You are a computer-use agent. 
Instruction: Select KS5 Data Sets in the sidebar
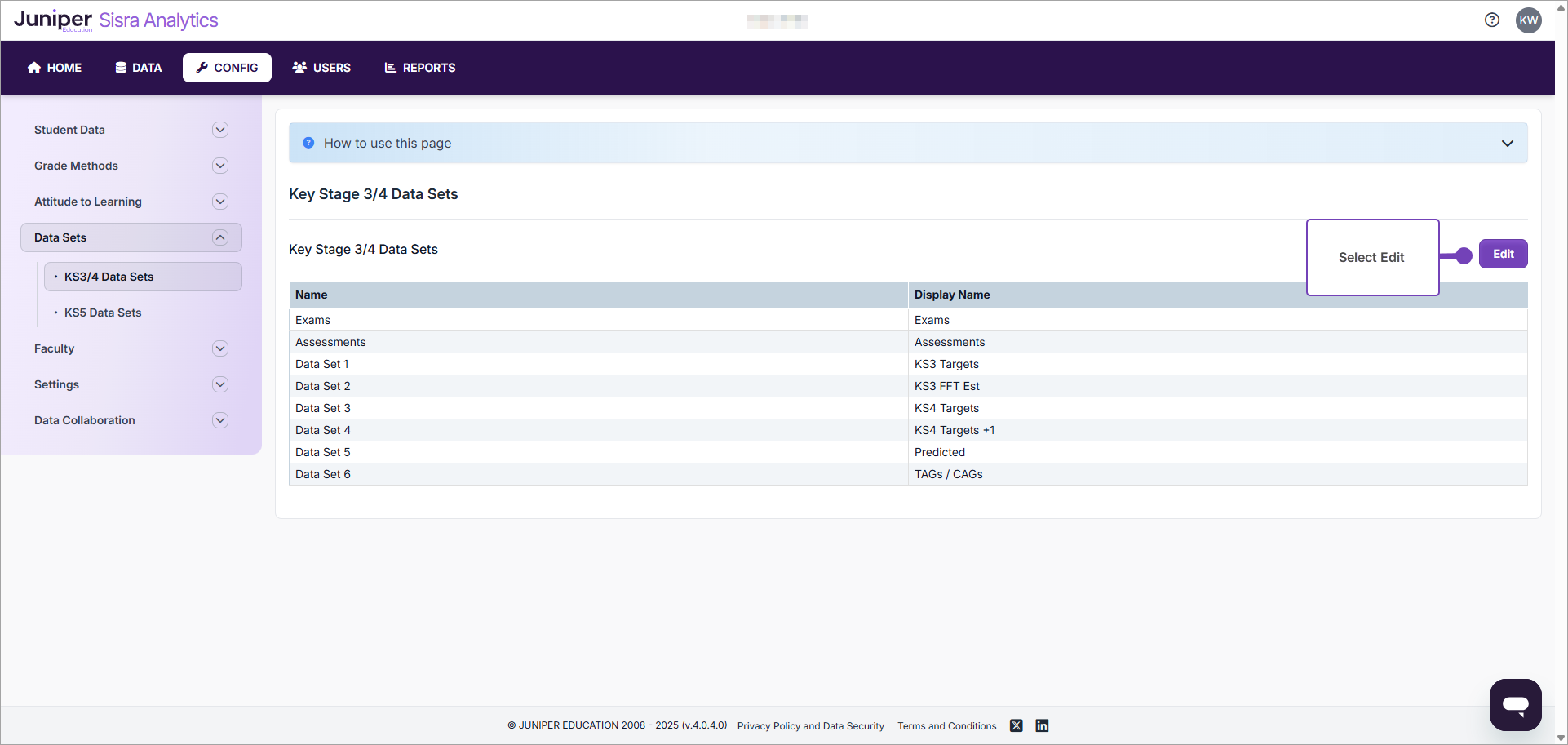tap(103, 312)
